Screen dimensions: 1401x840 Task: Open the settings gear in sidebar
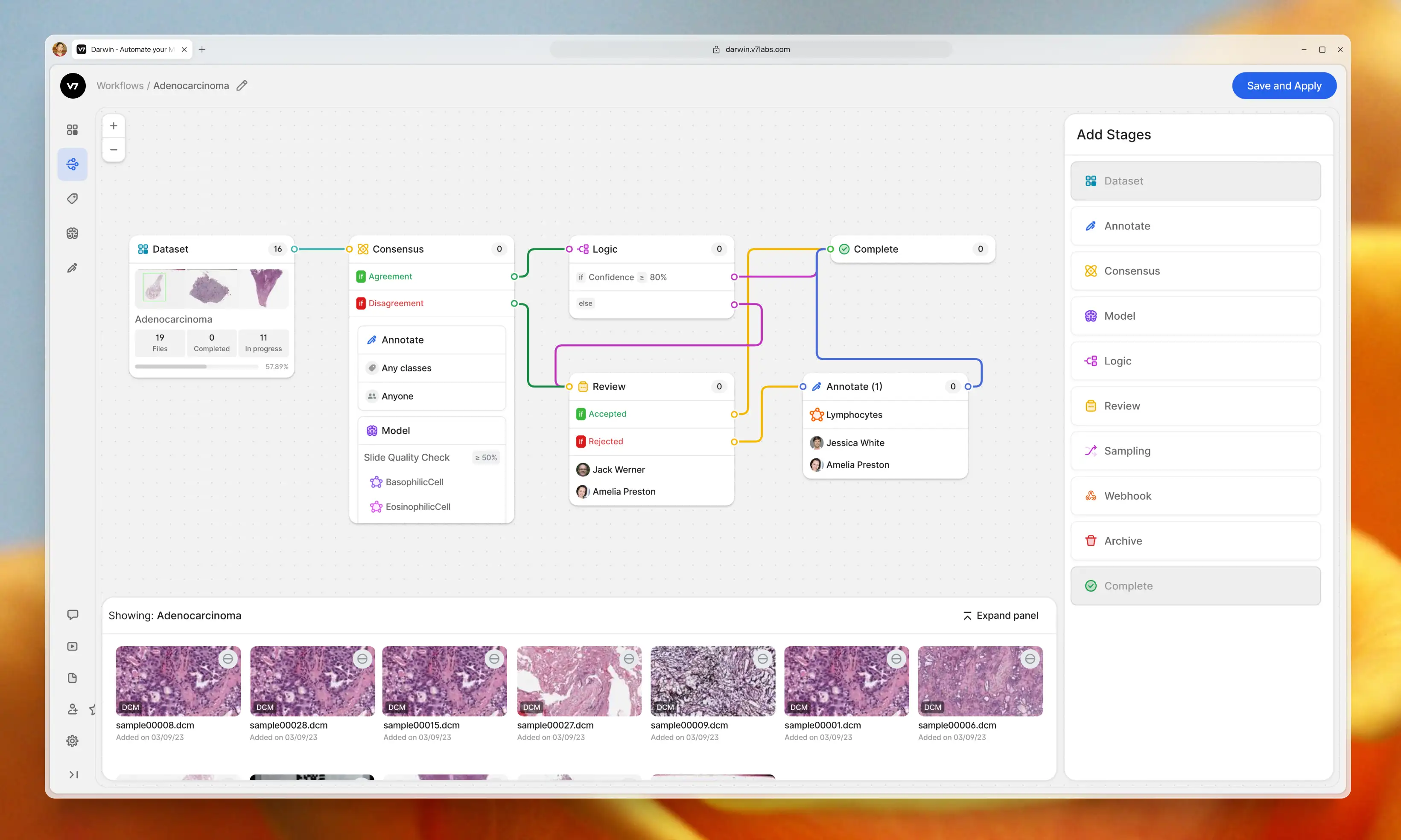[73, 741]
